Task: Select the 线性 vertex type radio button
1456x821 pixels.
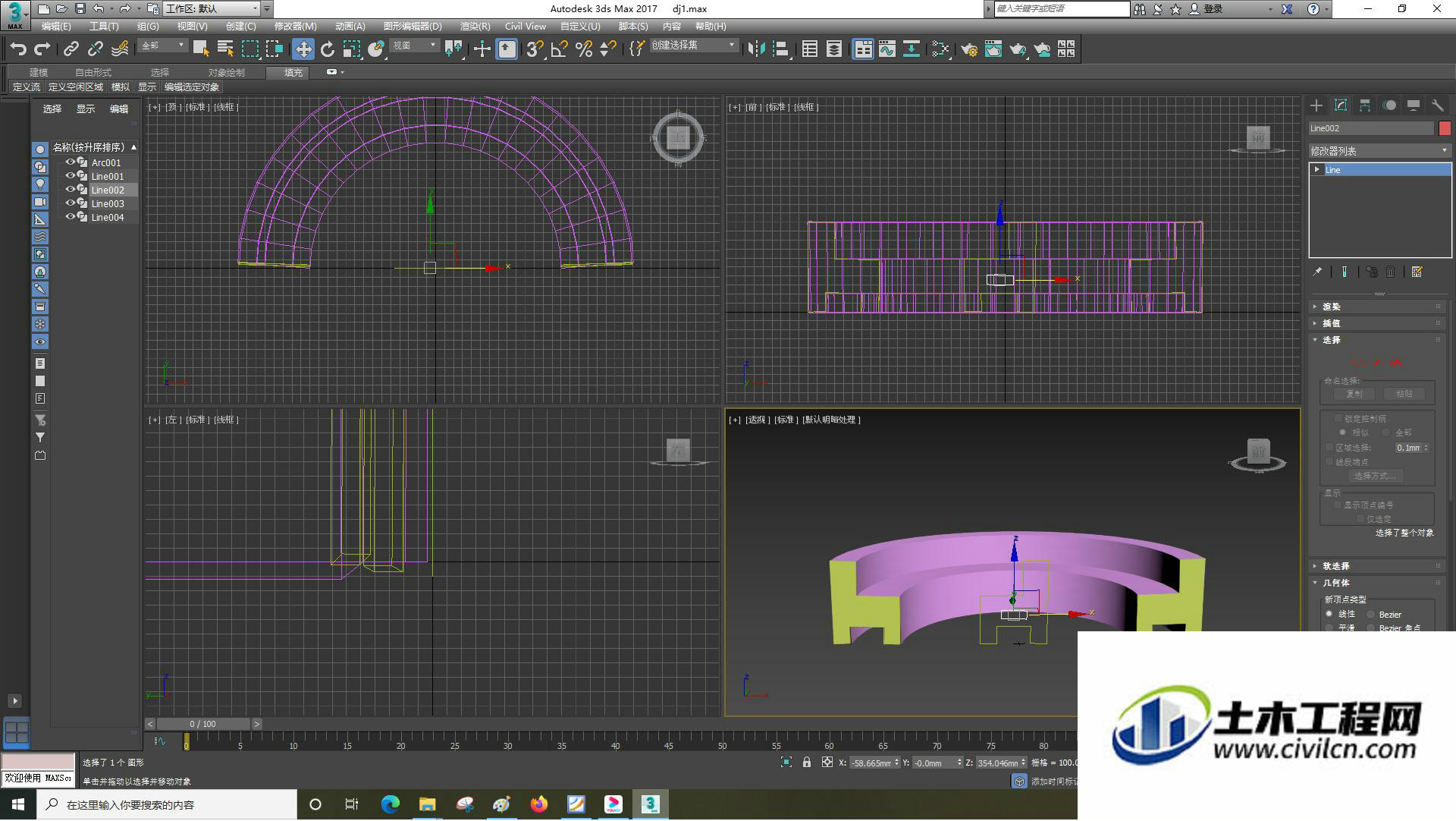Action: point(1329,614)
